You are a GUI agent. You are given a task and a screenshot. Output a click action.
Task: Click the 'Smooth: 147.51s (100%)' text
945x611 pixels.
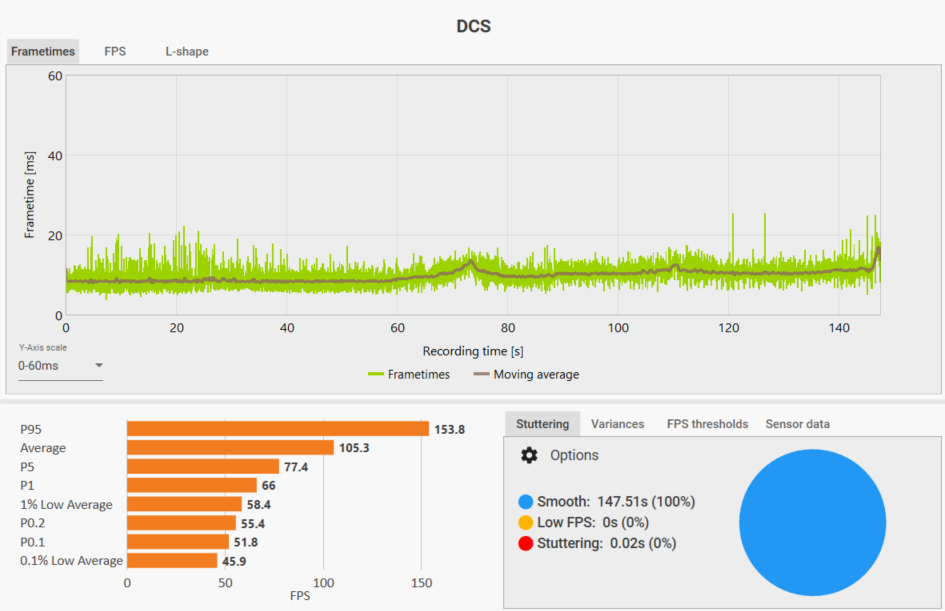pyautogui.click(x=616, y=501)
